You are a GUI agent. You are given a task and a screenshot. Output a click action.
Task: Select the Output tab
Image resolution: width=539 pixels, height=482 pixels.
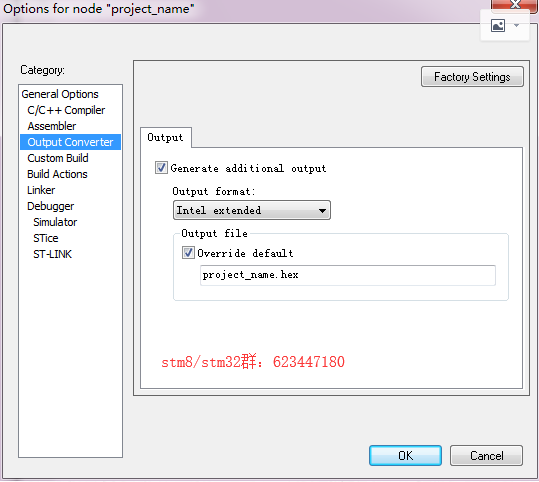165,138
